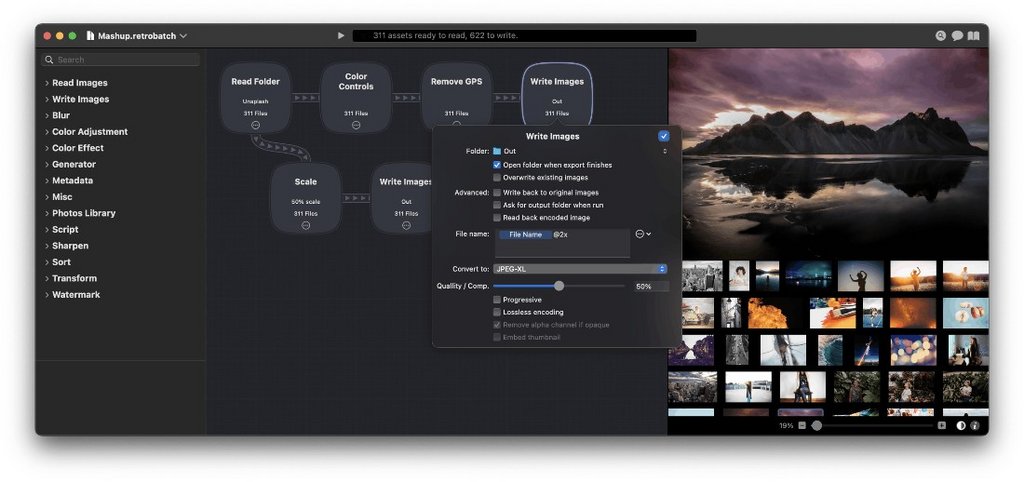Toggle the half-circle preview comparison icon
The height and width of the screenshot is (482, 1024).
point(961,426)
